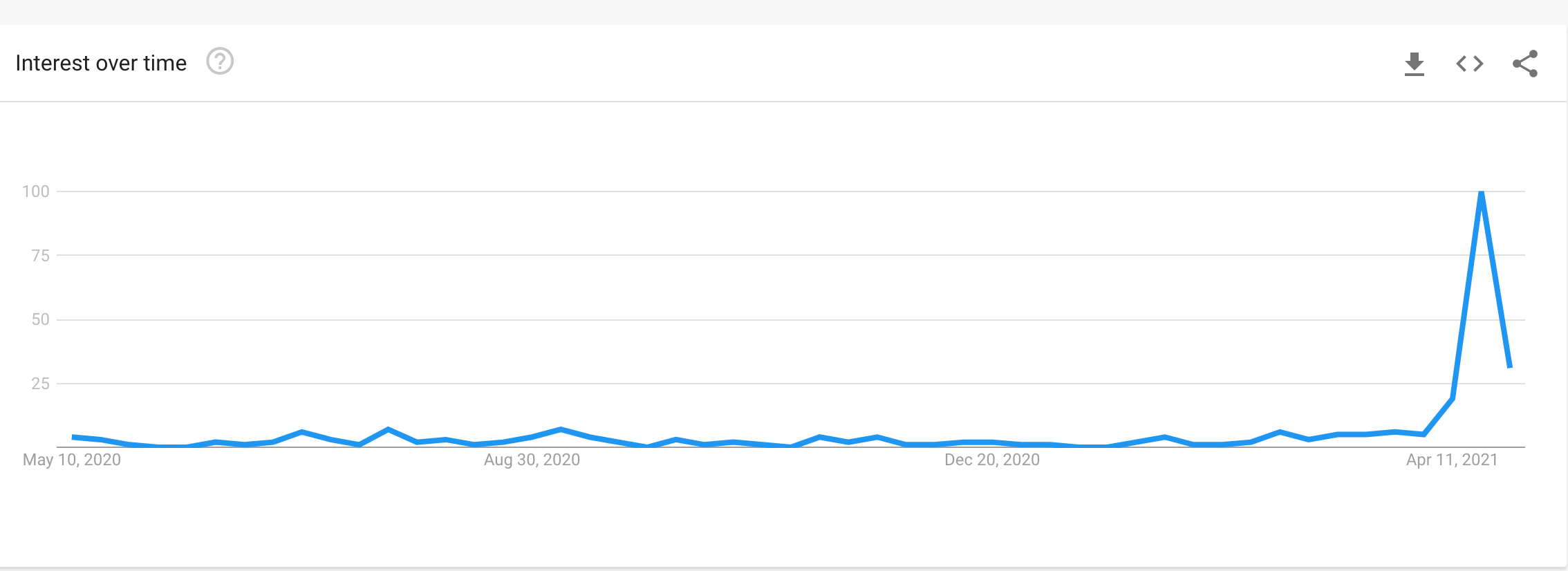Download the chart data as CSV
The image size is (1568, 571).
1415,64
